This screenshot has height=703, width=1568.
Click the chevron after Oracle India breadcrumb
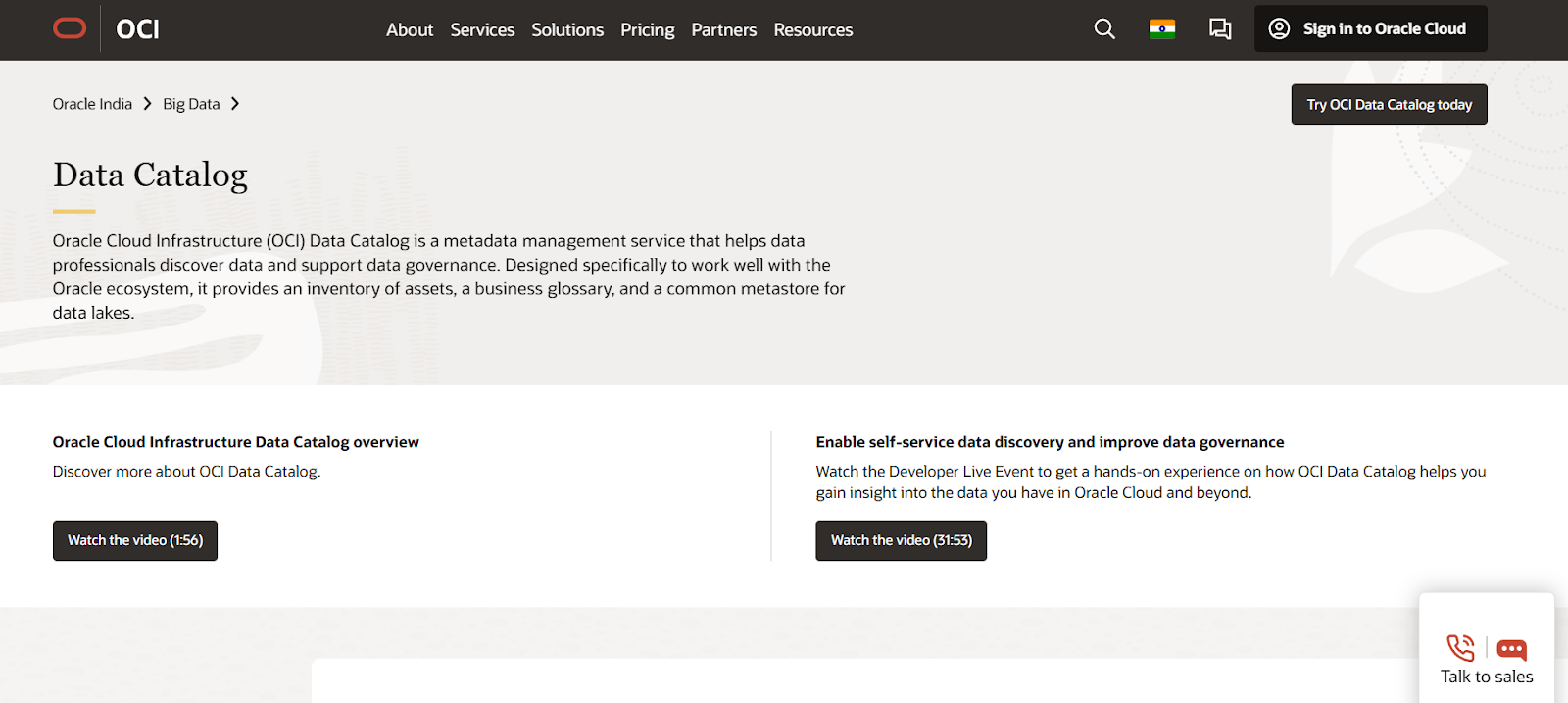coord(148,104)
